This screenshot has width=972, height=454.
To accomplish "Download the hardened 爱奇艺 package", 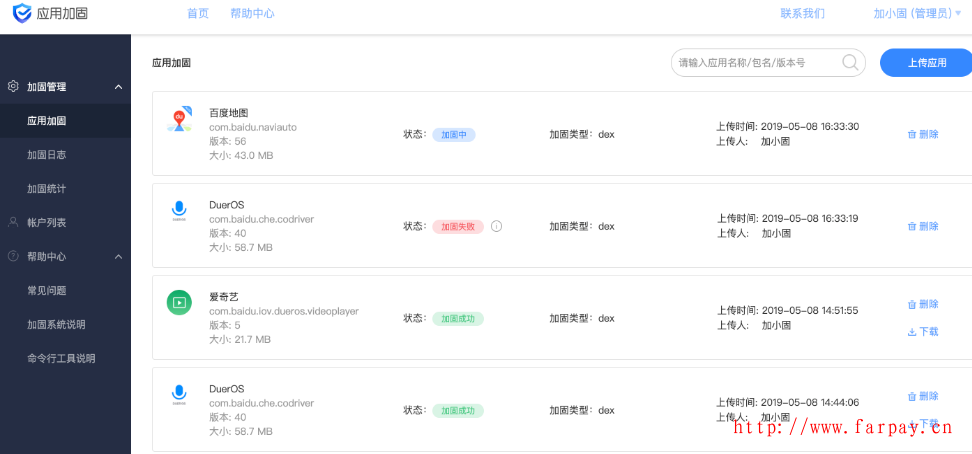I will tap(923, 331).
